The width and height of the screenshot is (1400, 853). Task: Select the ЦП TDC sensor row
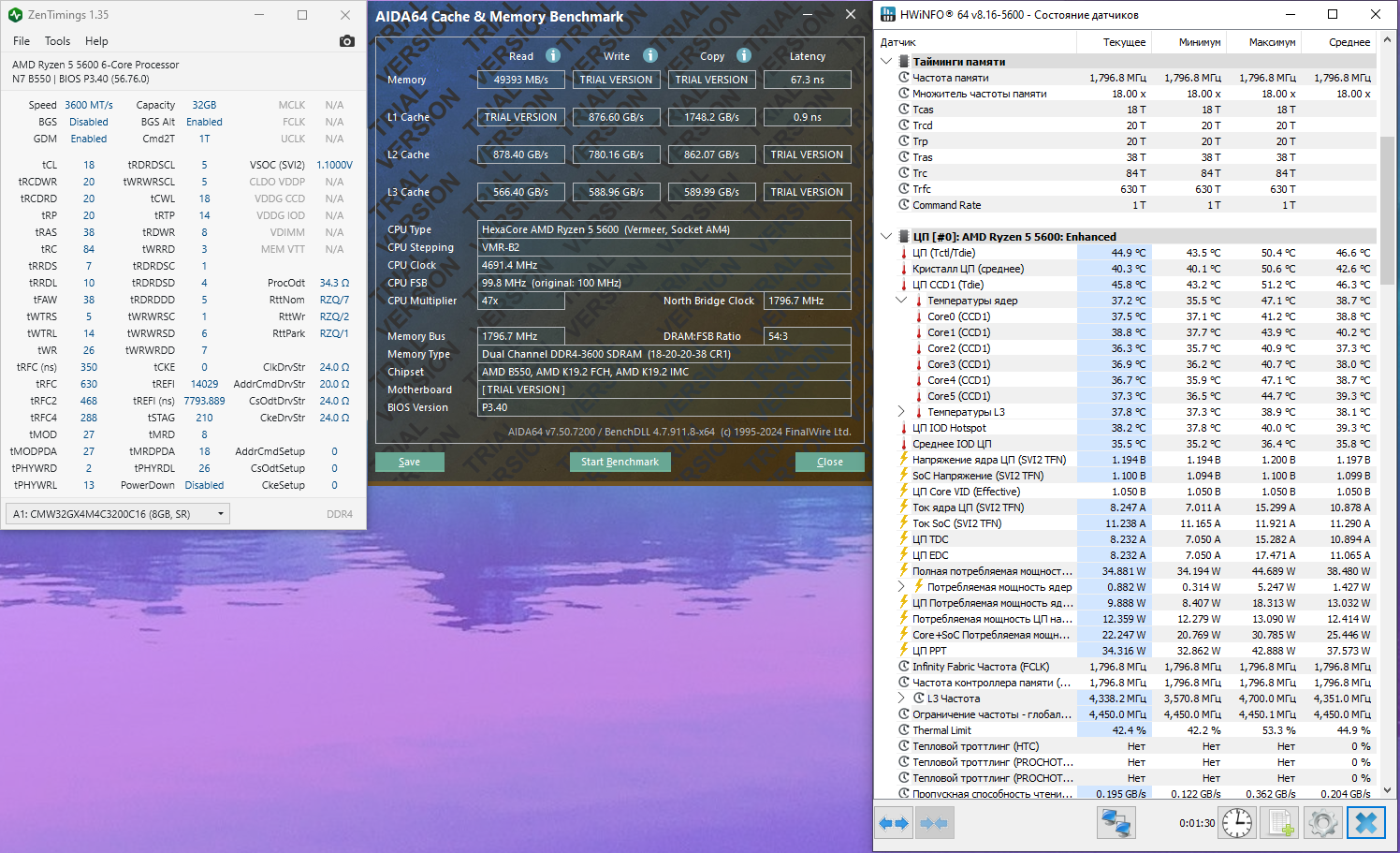point(1127,539)
